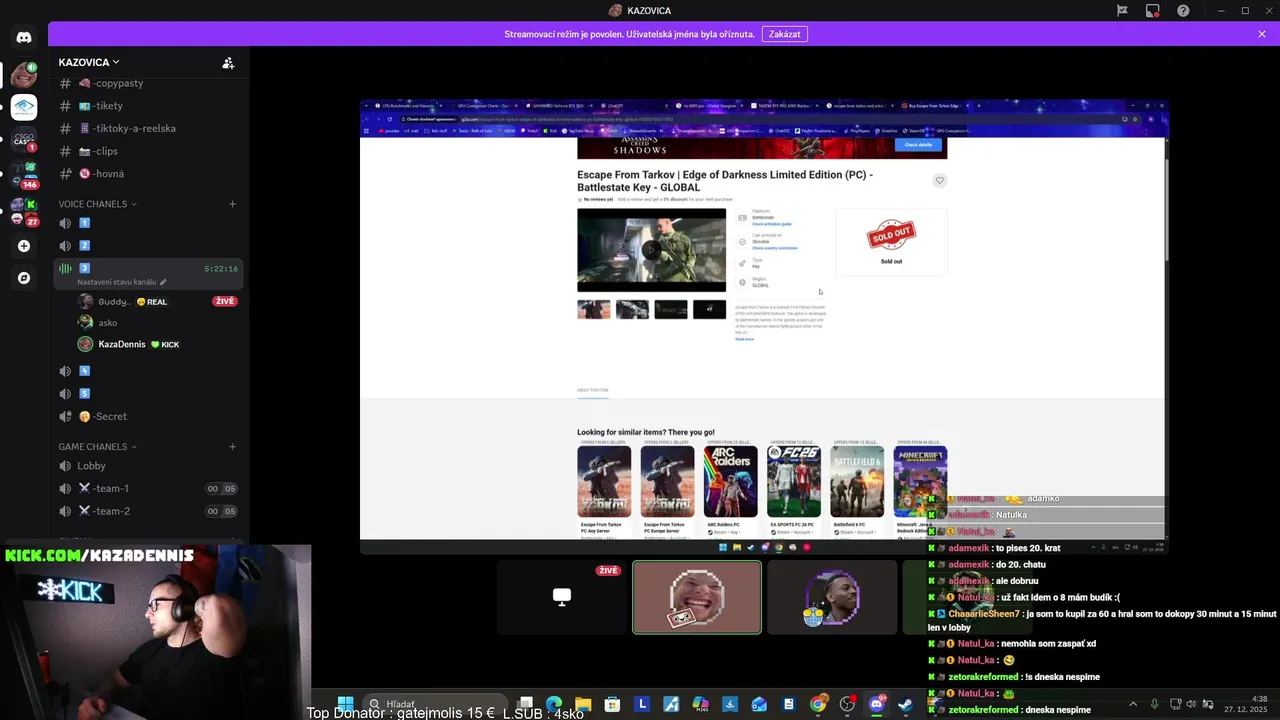Play the Escape From Tarkov video preview
This screenshot has height=720, width=1280.
click(651, 250)
